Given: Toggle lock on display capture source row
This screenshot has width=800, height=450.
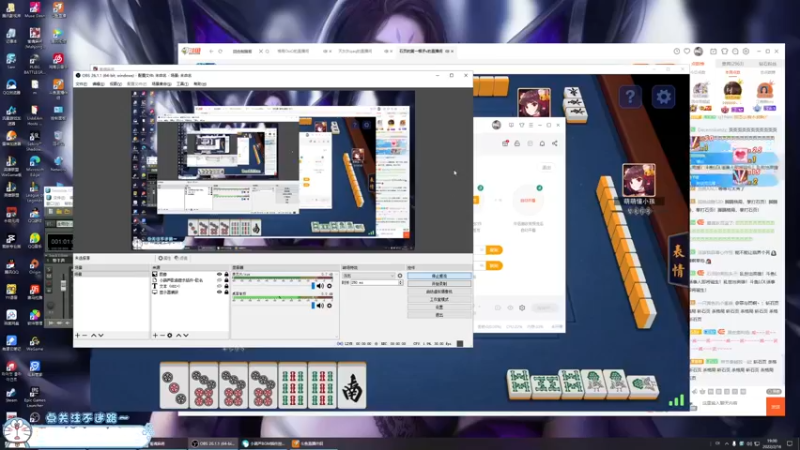Looking at the screenshot, I should coord(227,292).
